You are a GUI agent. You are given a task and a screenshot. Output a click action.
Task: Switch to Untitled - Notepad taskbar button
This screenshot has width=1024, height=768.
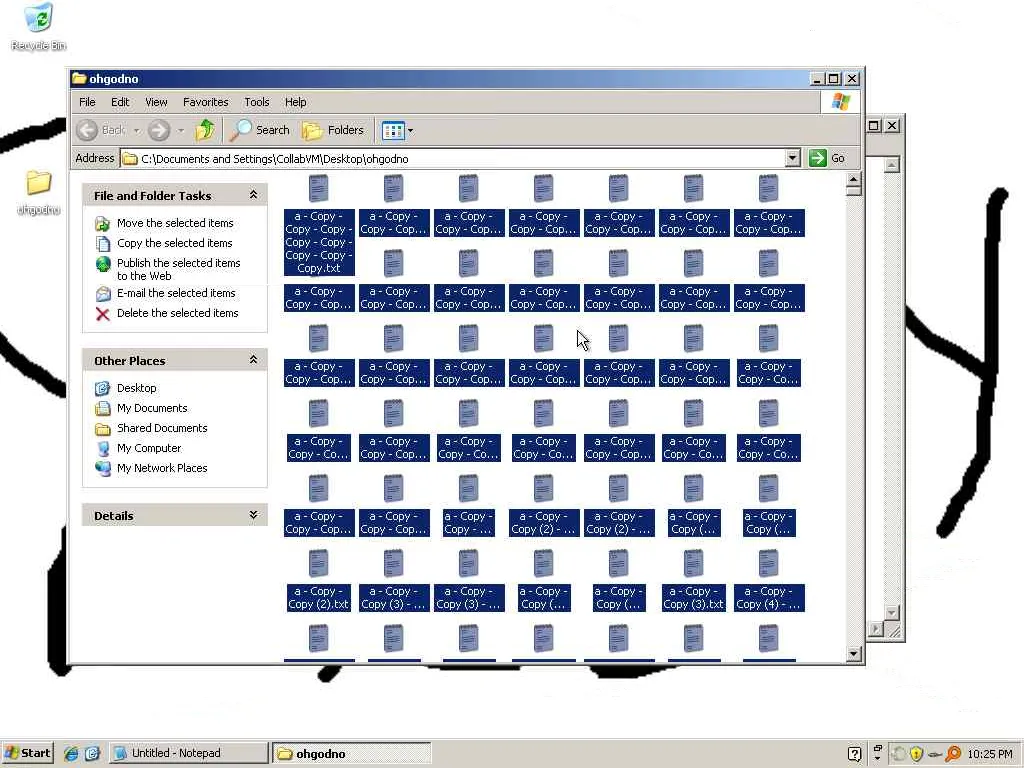[x=188, y=753]
